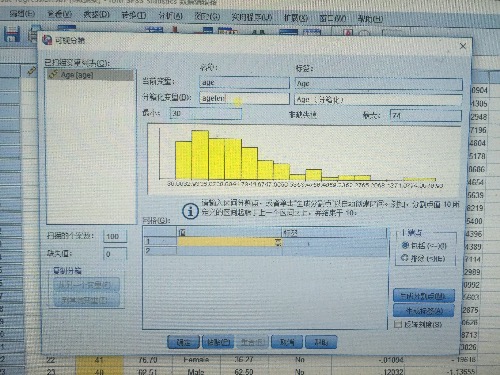Click the Make Cutpoints button
500x375 pixels.
coord(423,295)
